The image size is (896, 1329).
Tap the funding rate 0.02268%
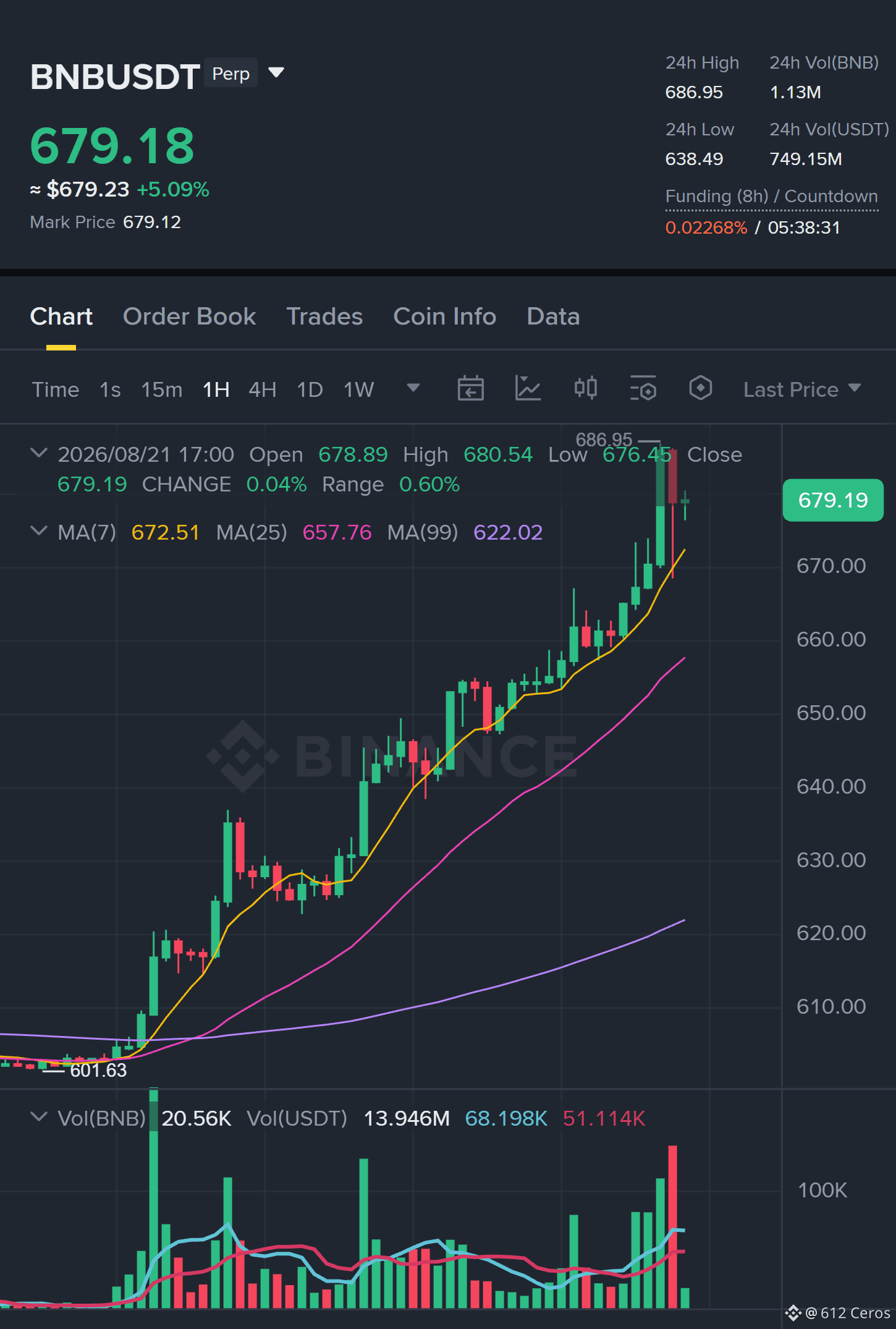pos(706,227)
